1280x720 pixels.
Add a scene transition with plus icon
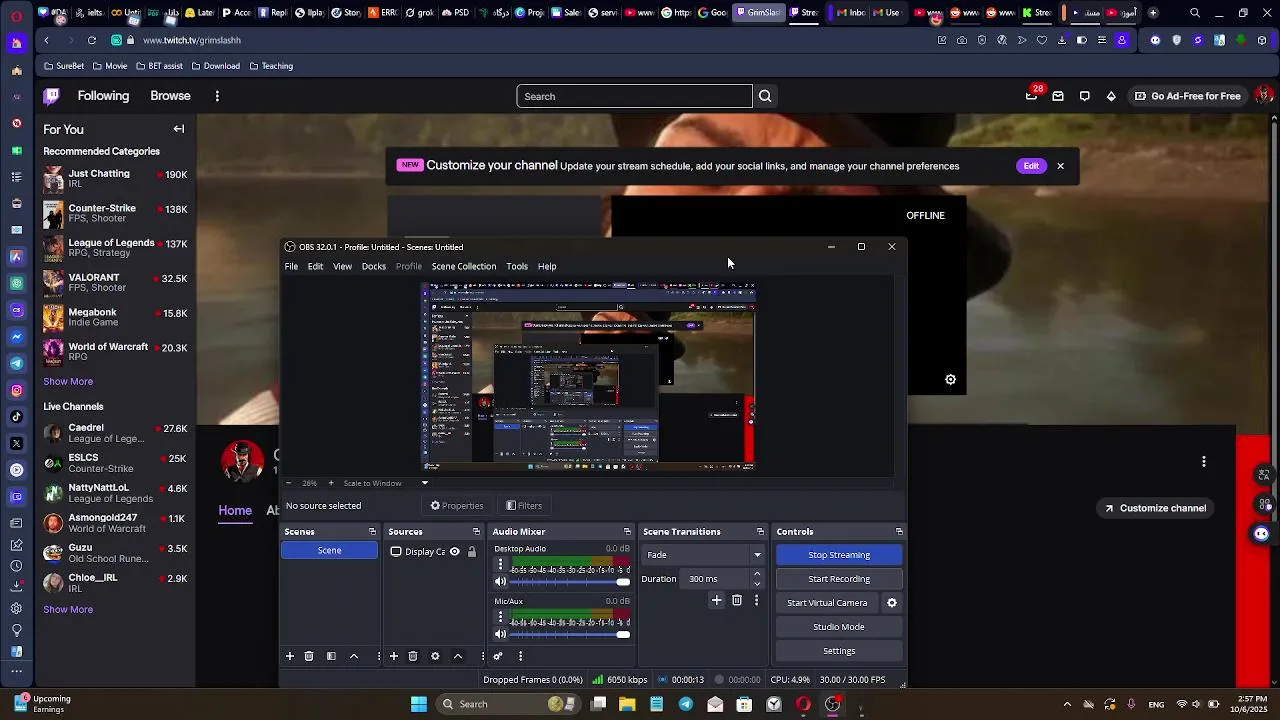(x=716, y=600)
